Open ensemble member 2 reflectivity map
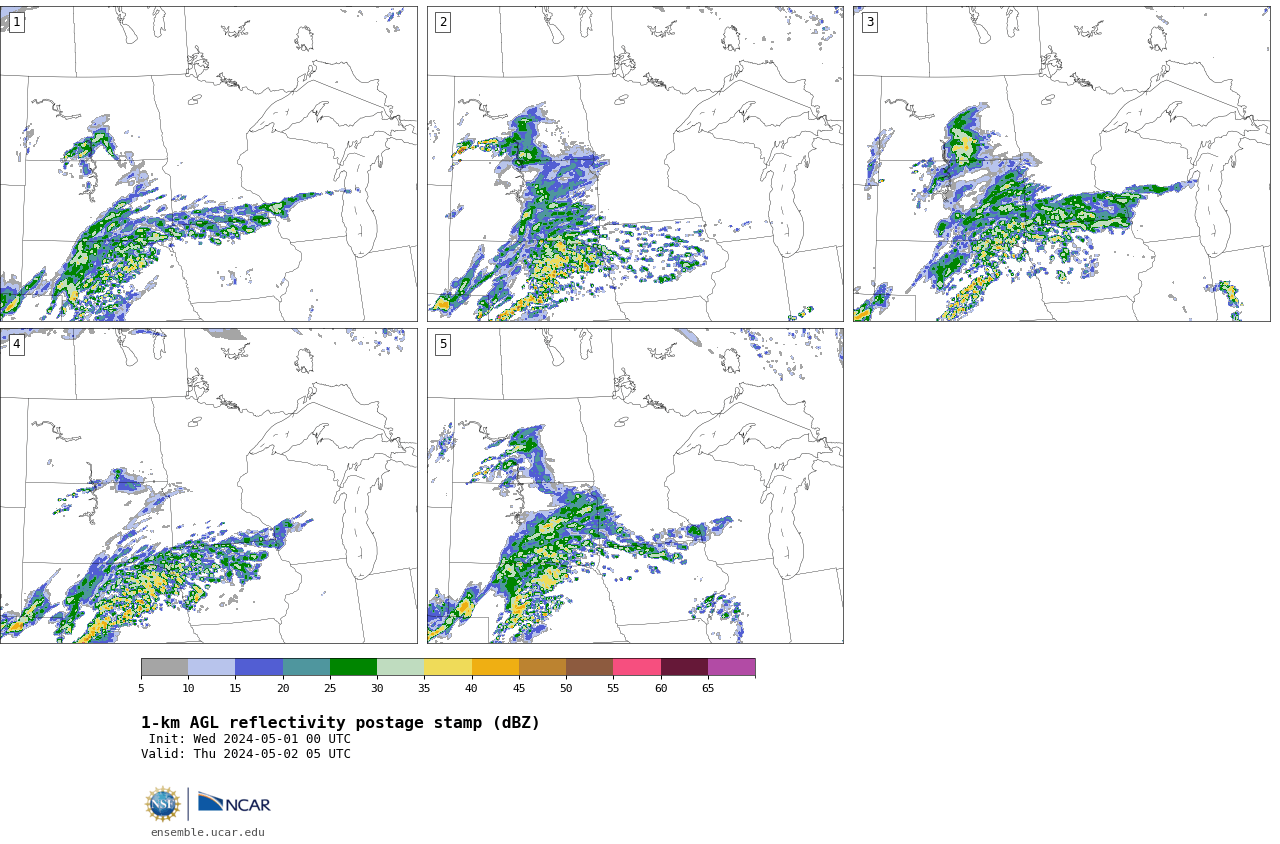This screenshot has height=844, width=1280. tap(635, 164)
